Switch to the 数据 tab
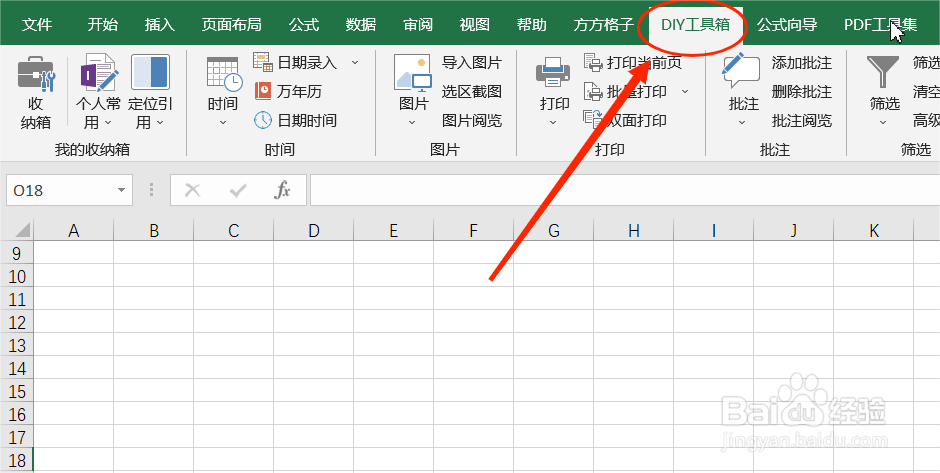The width and height of the screenshot is (940, 473). pyautogui.click(x=361, y=25)
